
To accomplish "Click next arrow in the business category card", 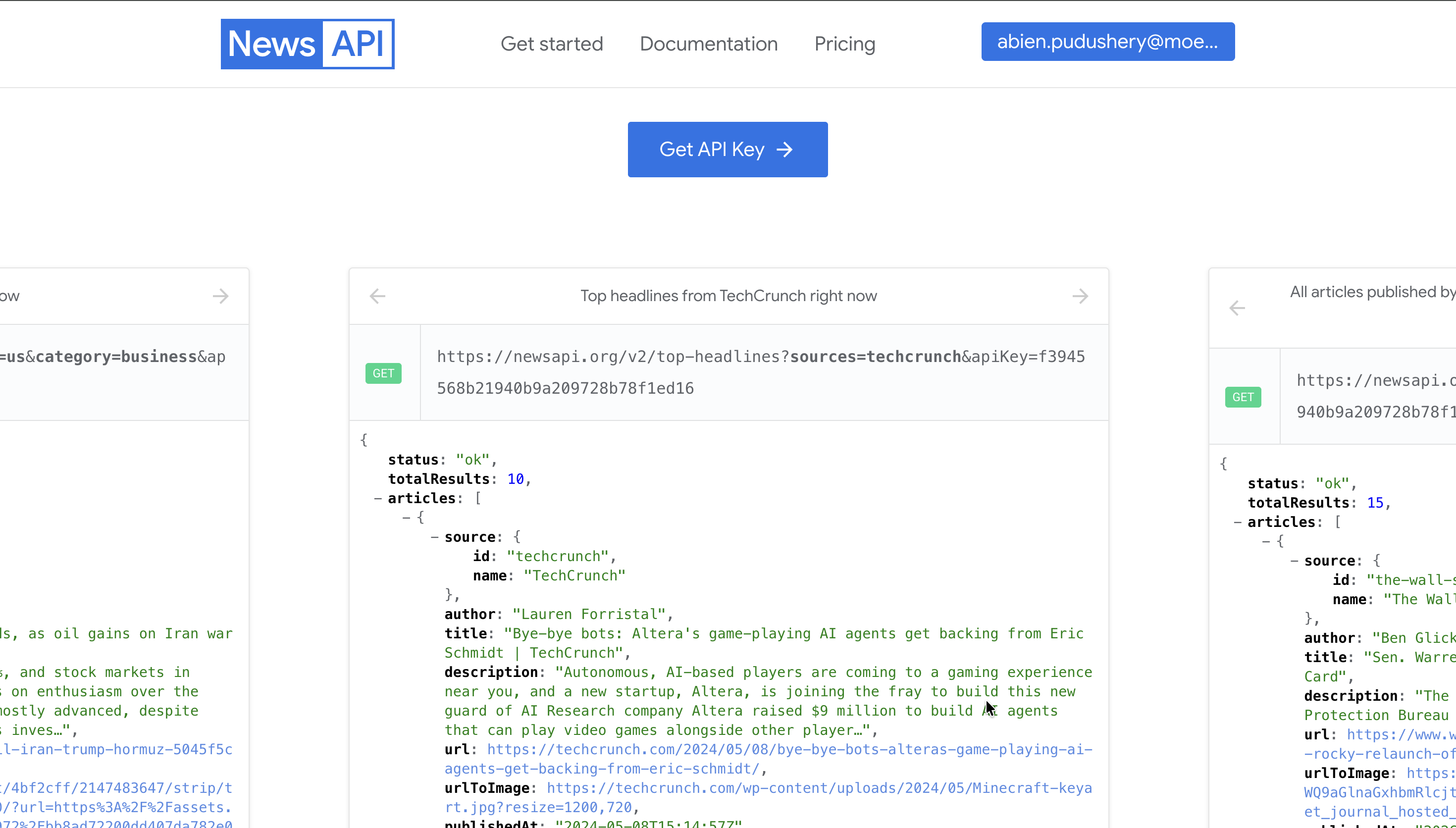I will click(220, 296).
